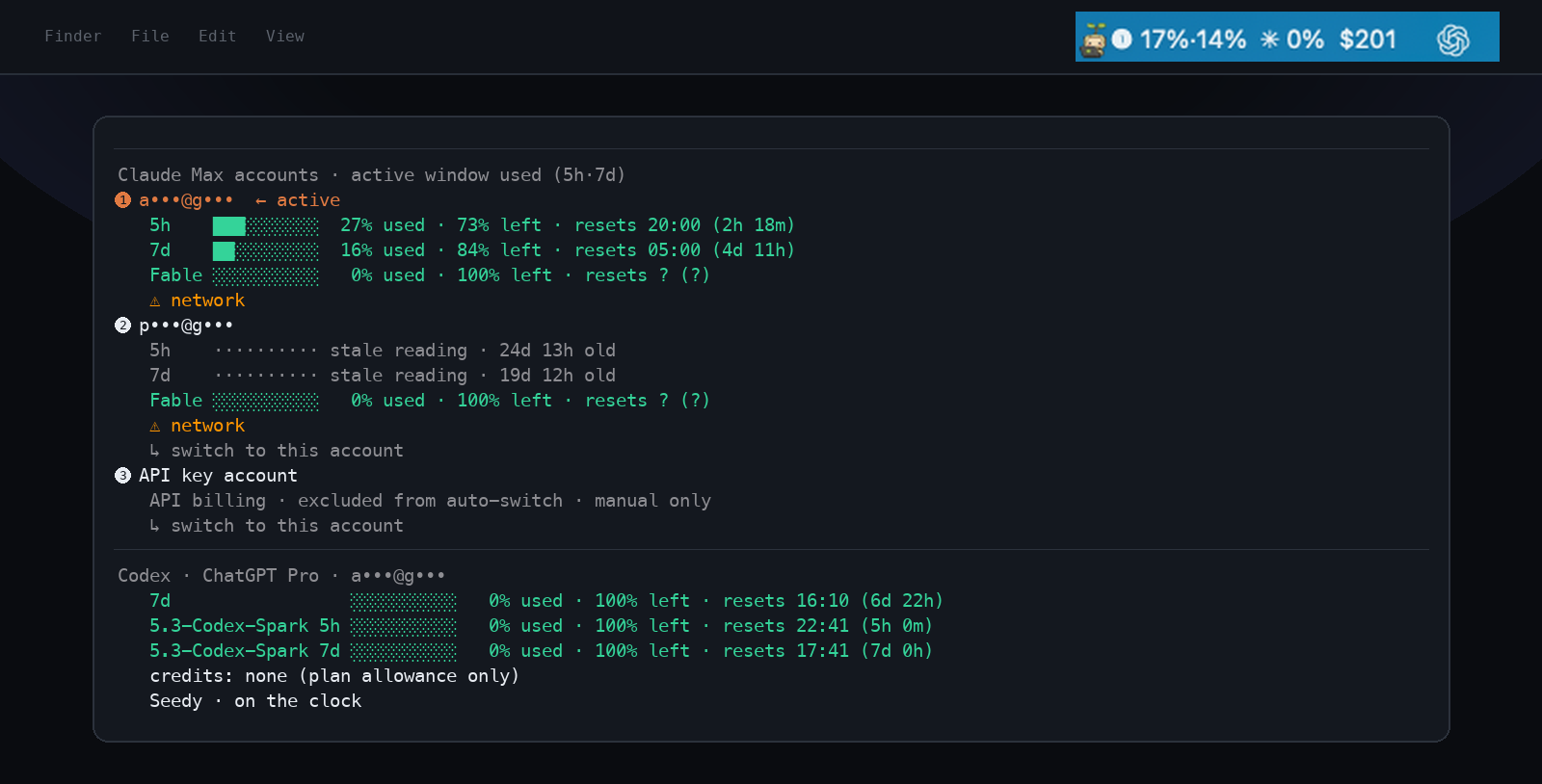Click the sprout character menu bar icon
This screenshot has height=784, width=1542.
[x=1093, y=39]
